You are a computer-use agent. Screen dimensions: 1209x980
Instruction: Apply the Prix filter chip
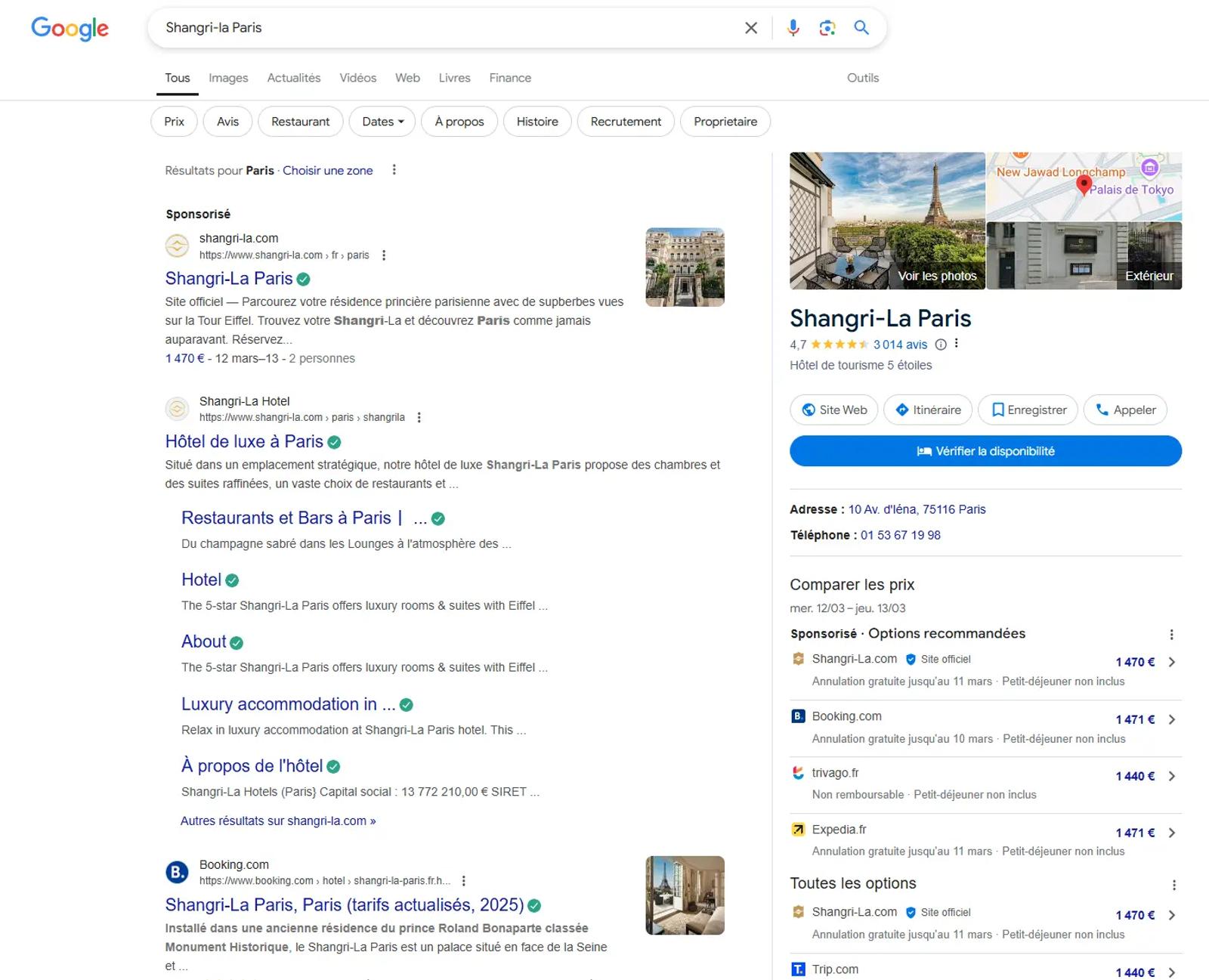coord(174,122)
